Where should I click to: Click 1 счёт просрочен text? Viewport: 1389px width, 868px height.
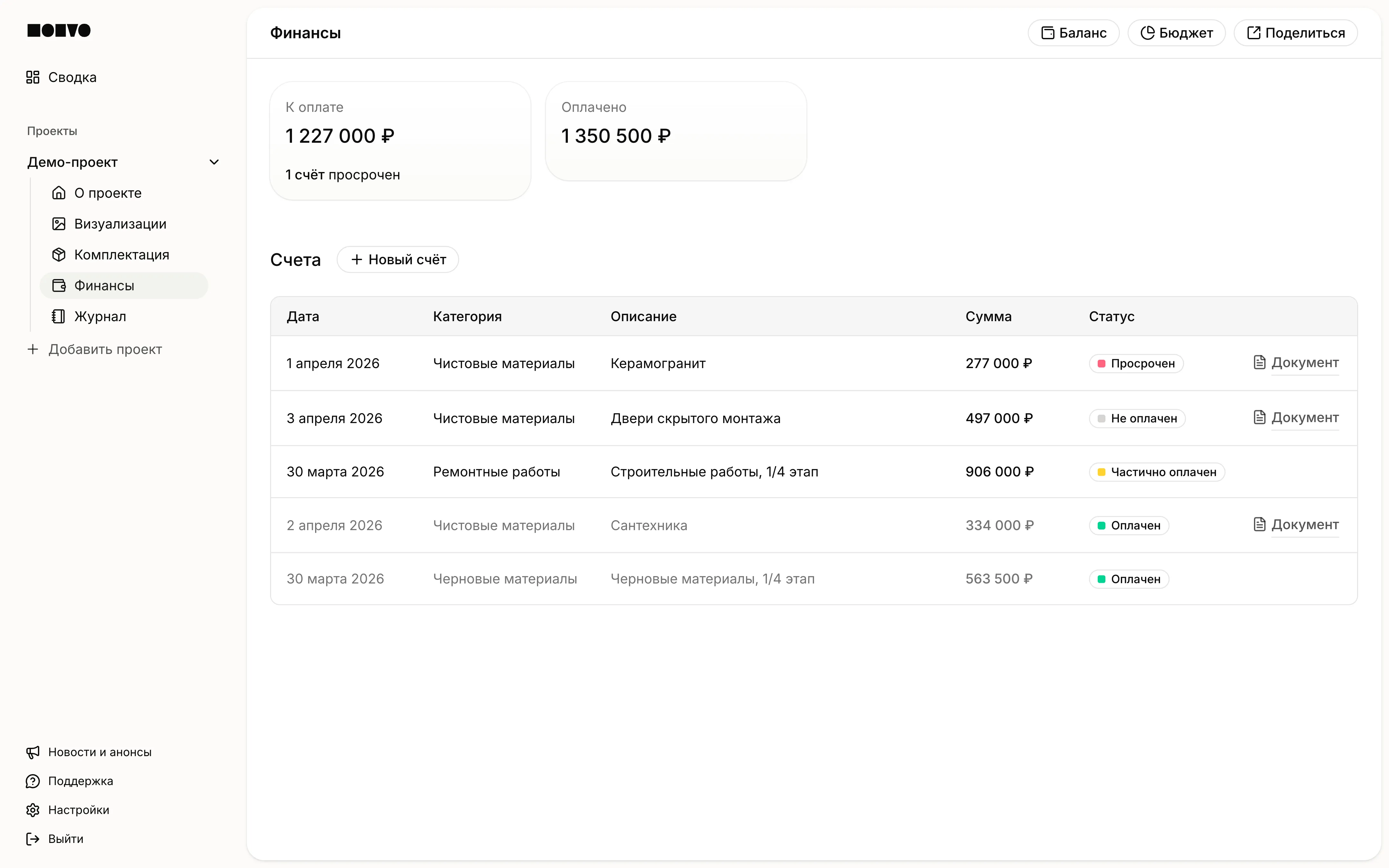tap(343, 175)
